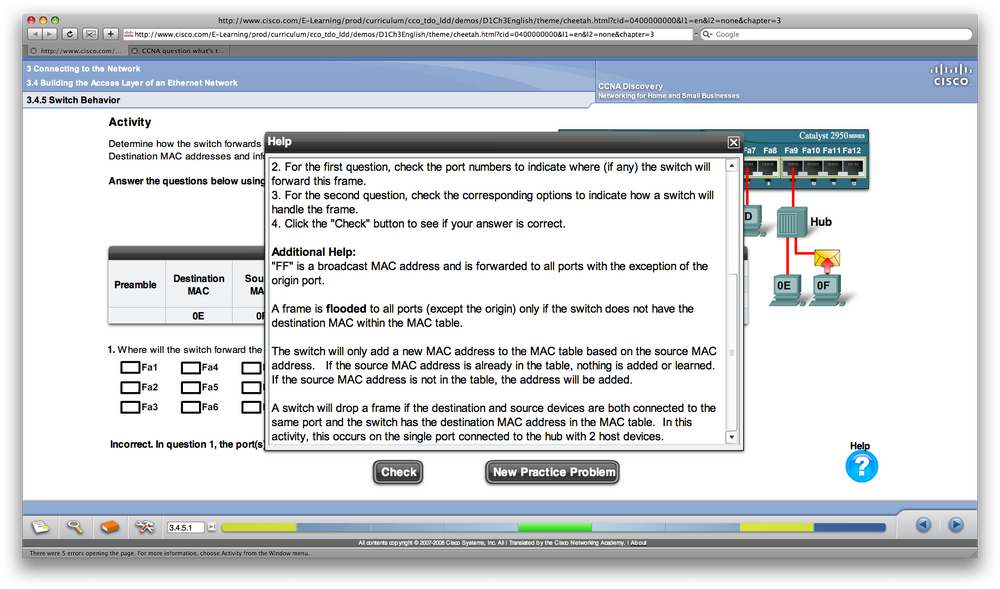
Task: Close the Help dialog with X
Action: point(733,142)
